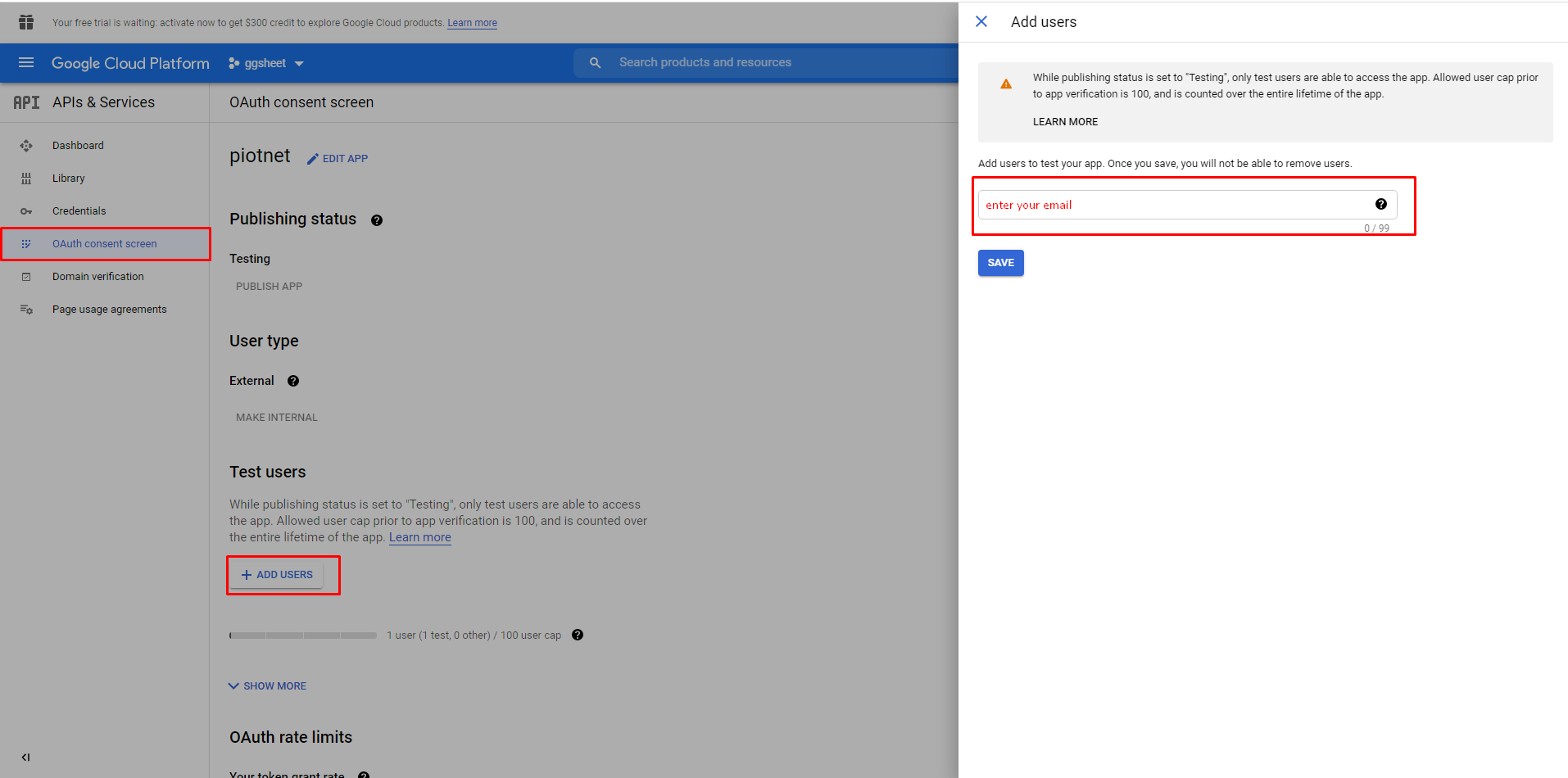Select the Dashboard icon in the sidebar
1568x778 pixels.
click(26, 145)
